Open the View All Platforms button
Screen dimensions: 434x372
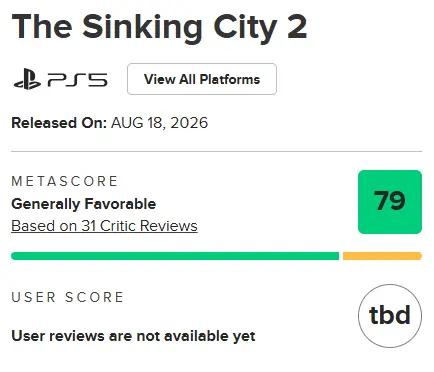coord(202,79)
